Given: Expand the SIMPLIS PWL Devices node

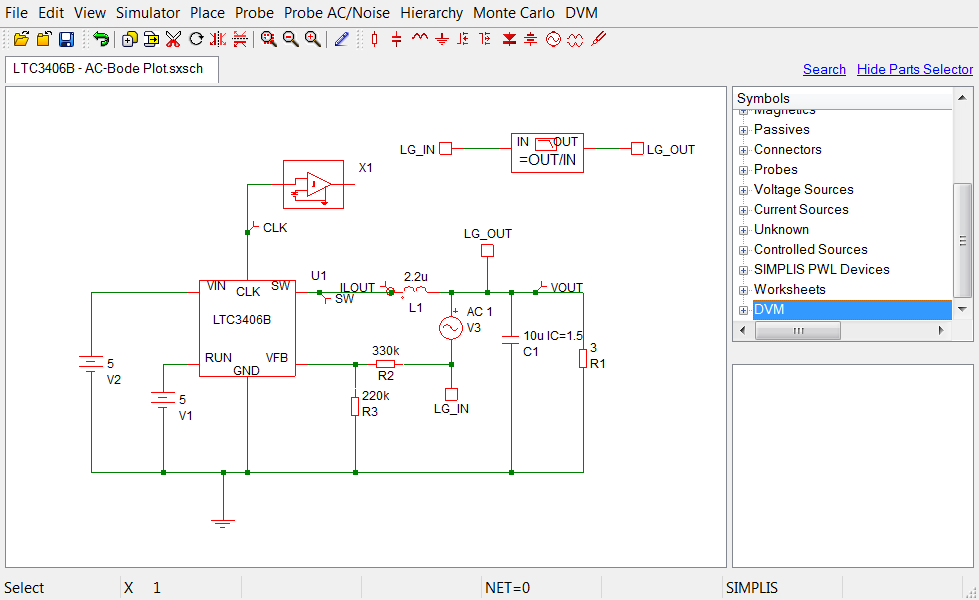Looking at the screenshot, I should [743, 270].
